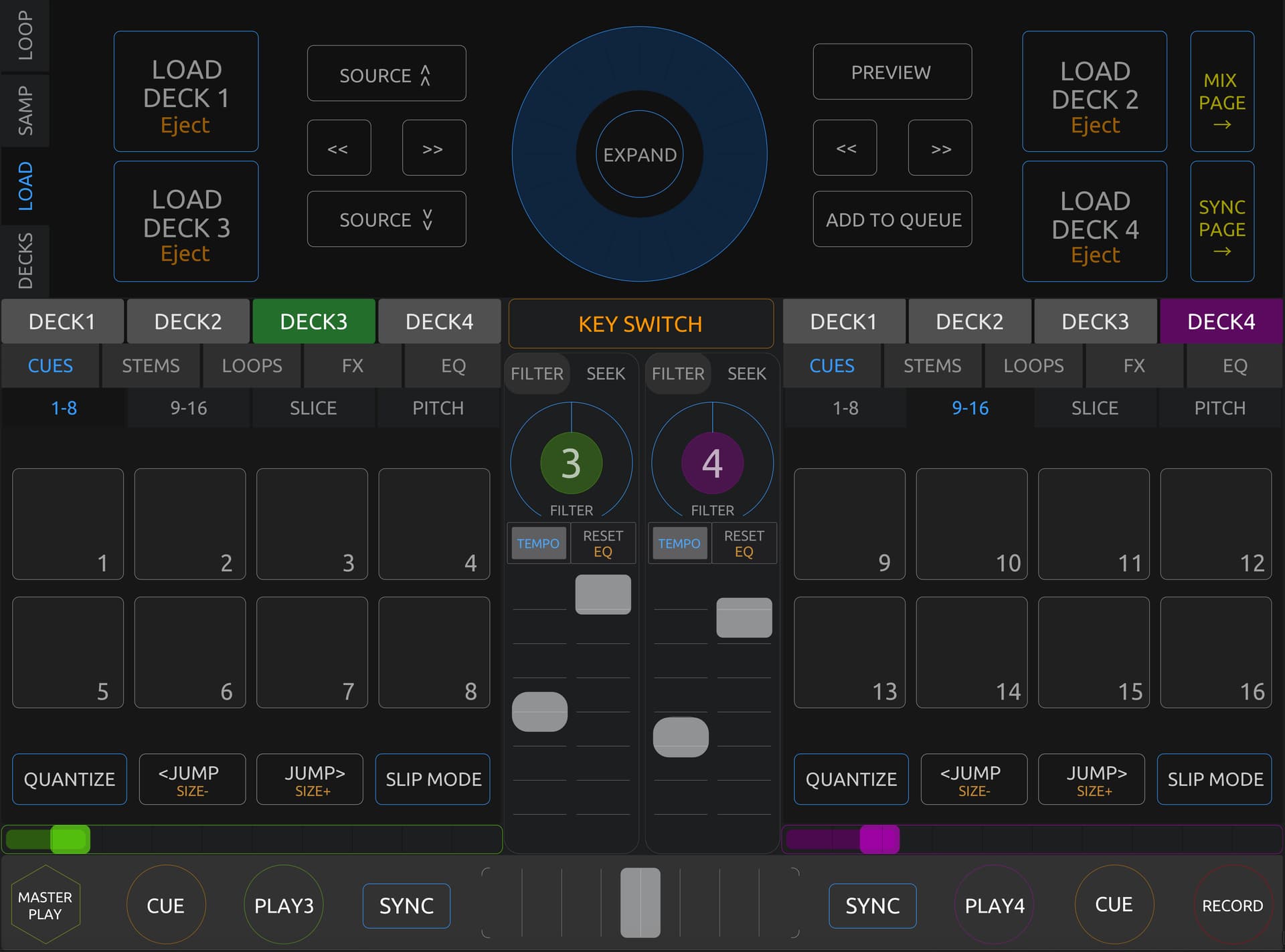Open the MIX PAGE arrow button
Viewport: 1285px width, 952px height.
[1221, 92]
